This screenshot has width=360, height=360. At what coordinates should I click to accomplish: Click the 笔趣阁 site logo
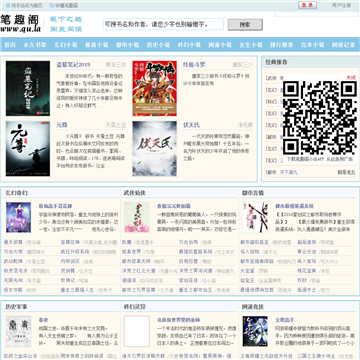[20, 24]
